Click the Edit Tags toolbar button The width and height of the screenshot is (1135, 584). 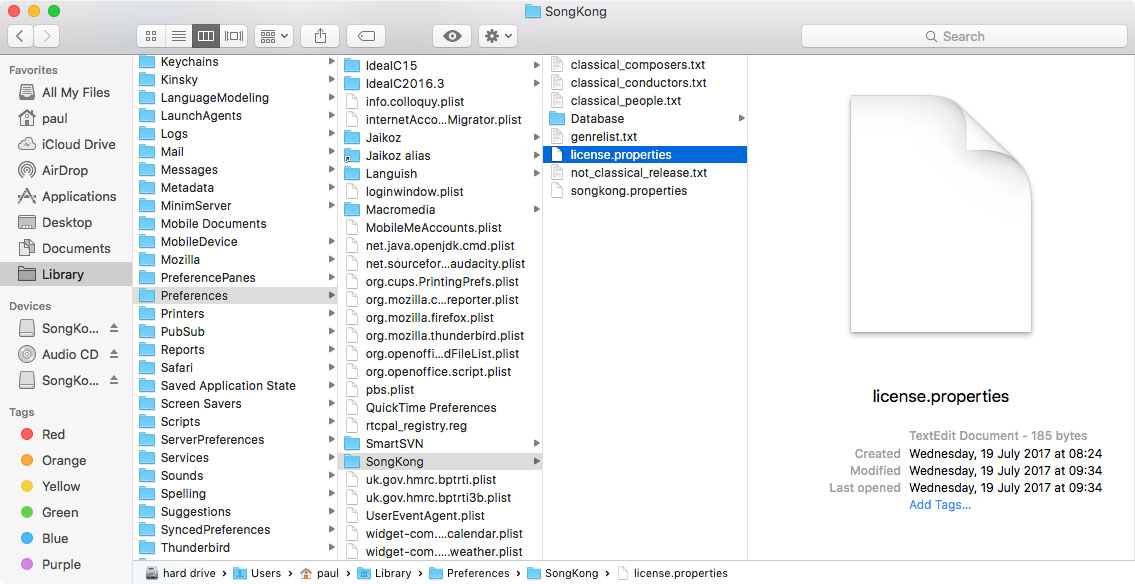(x=366, y=36)
